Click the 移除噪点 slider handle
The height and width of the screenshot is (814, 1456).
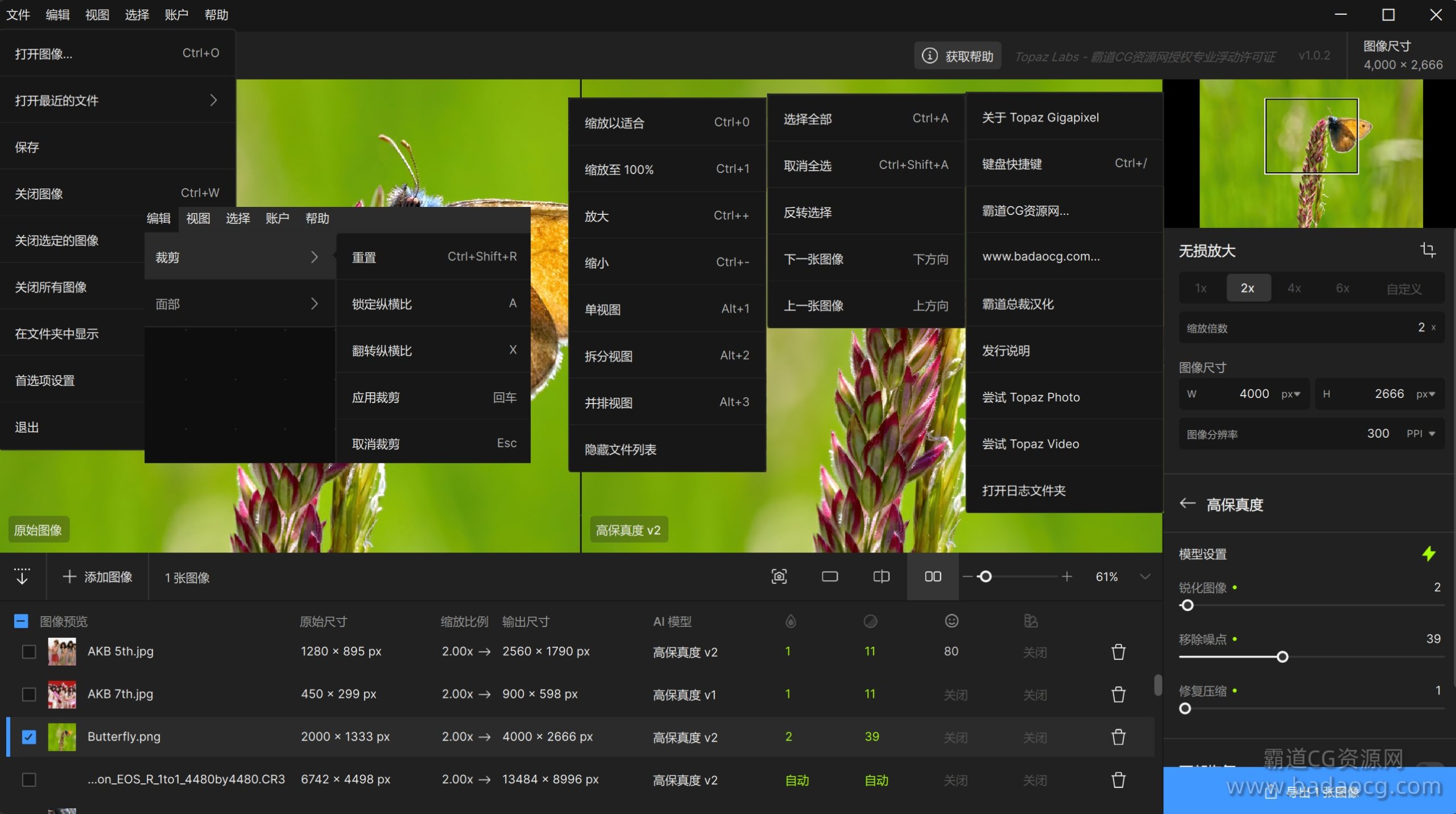(x=1282, y=657)
